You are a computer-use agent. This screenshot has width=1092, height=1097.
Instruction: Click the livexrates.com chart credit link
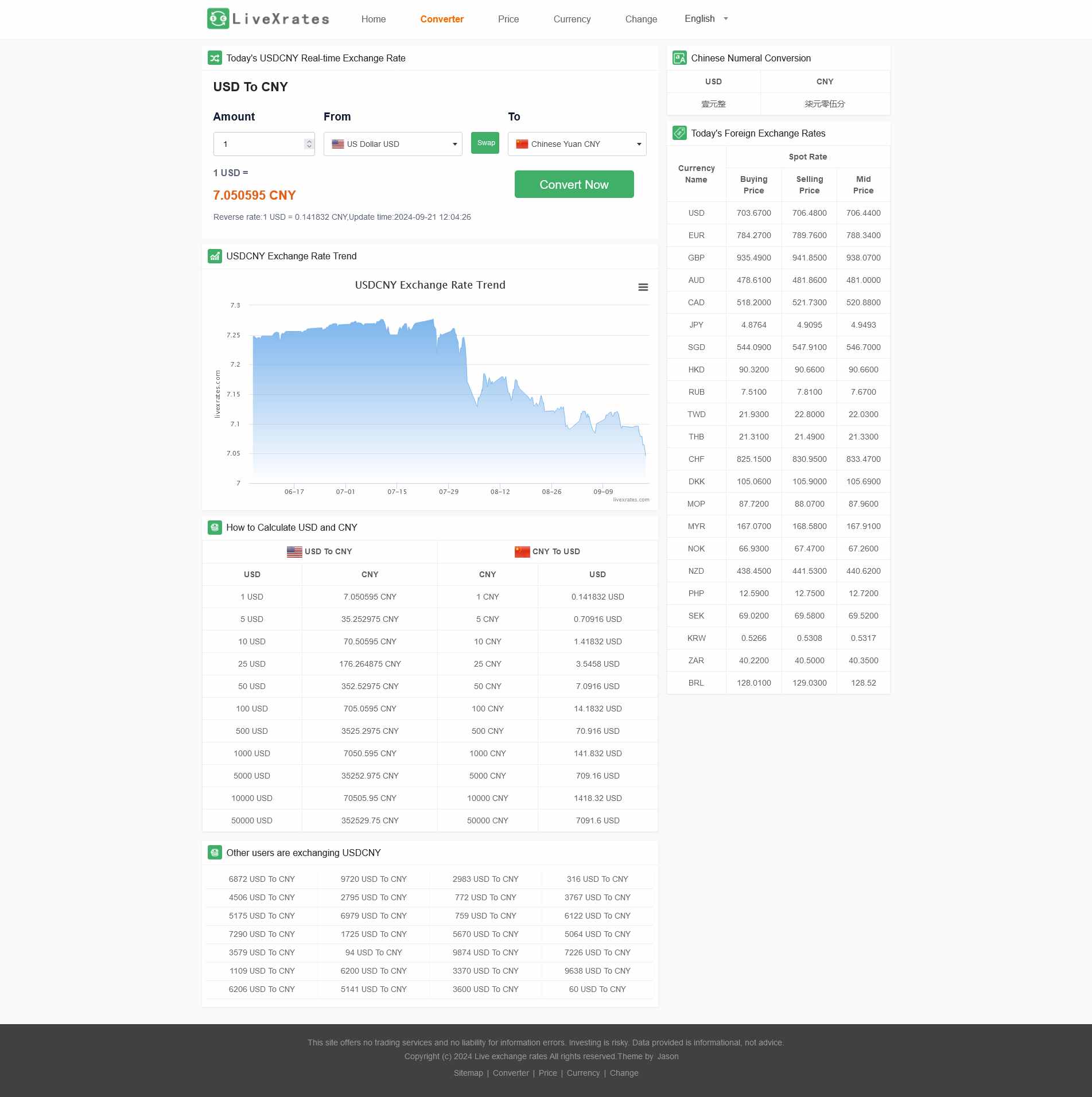(x=631, y=500)
